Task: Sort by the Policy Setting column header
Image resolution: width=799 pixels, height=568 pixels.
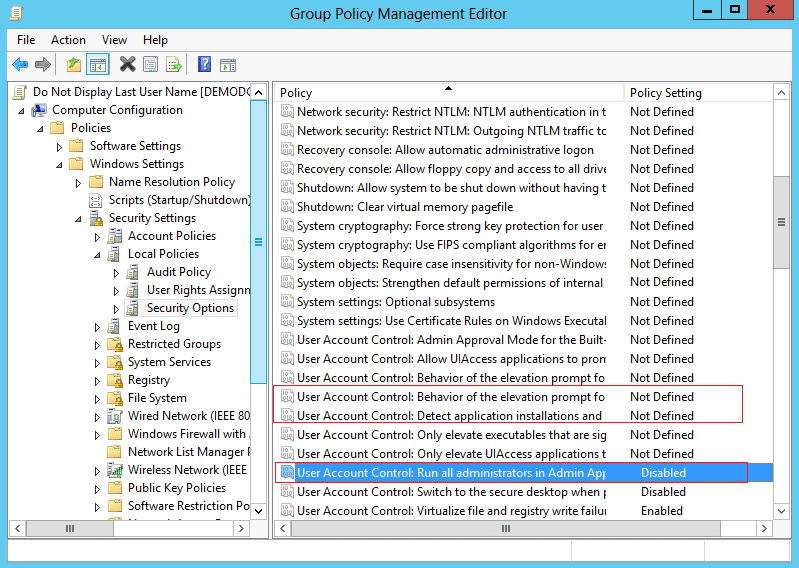Action: (698, 93)
